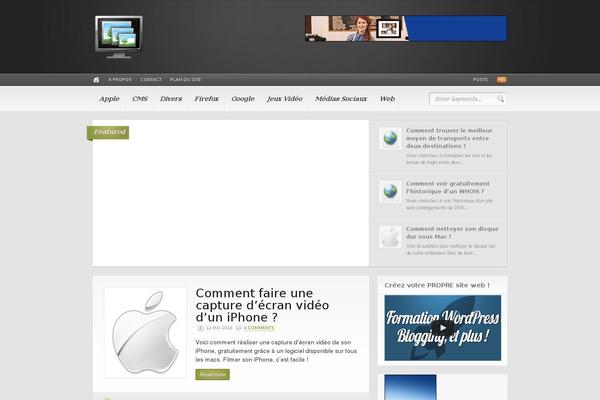
Task: Click the search magnifier icon
Action: pyautogui.click(x=500, y=99)
